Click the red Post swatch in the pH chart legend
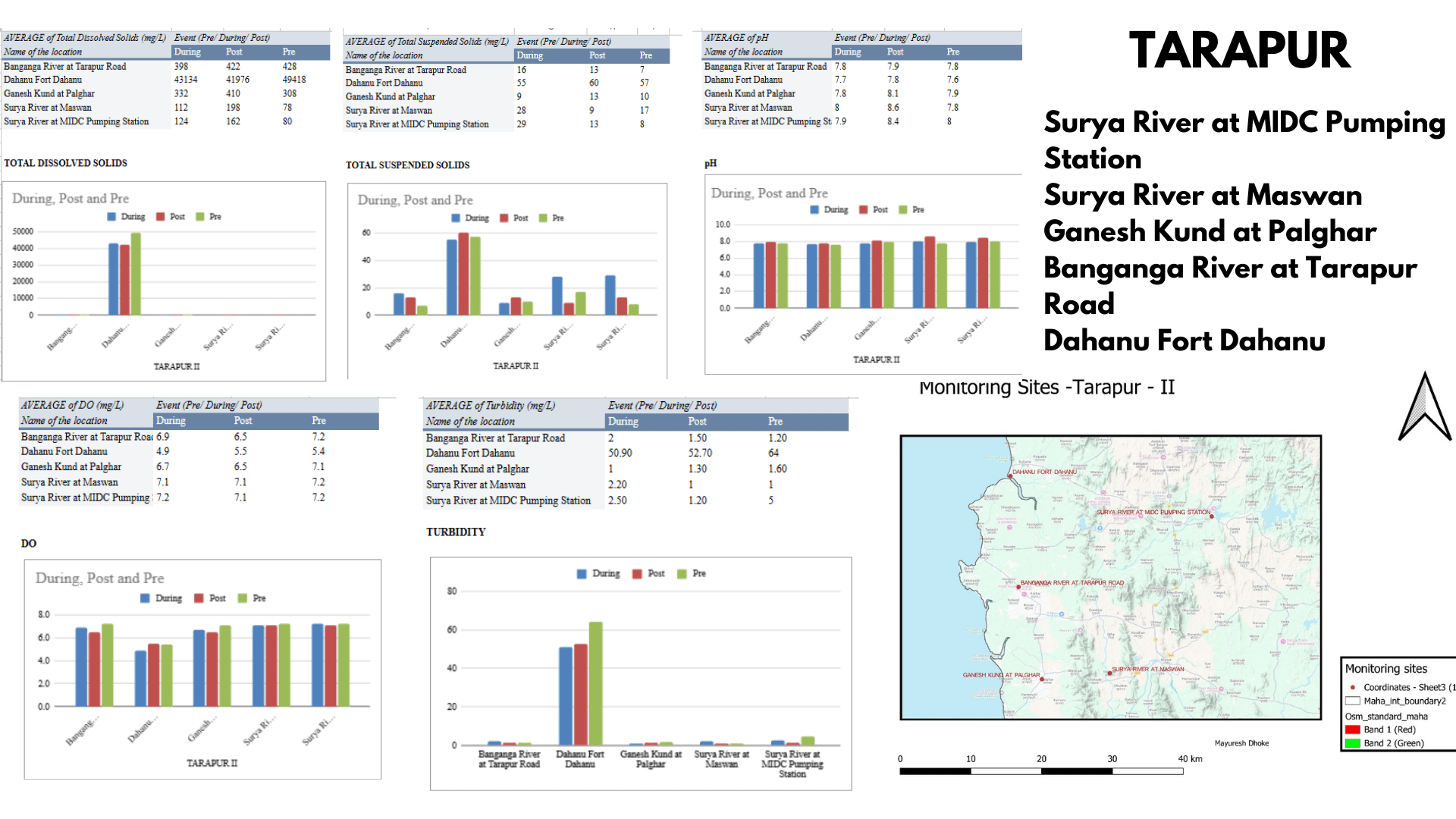 864,210
